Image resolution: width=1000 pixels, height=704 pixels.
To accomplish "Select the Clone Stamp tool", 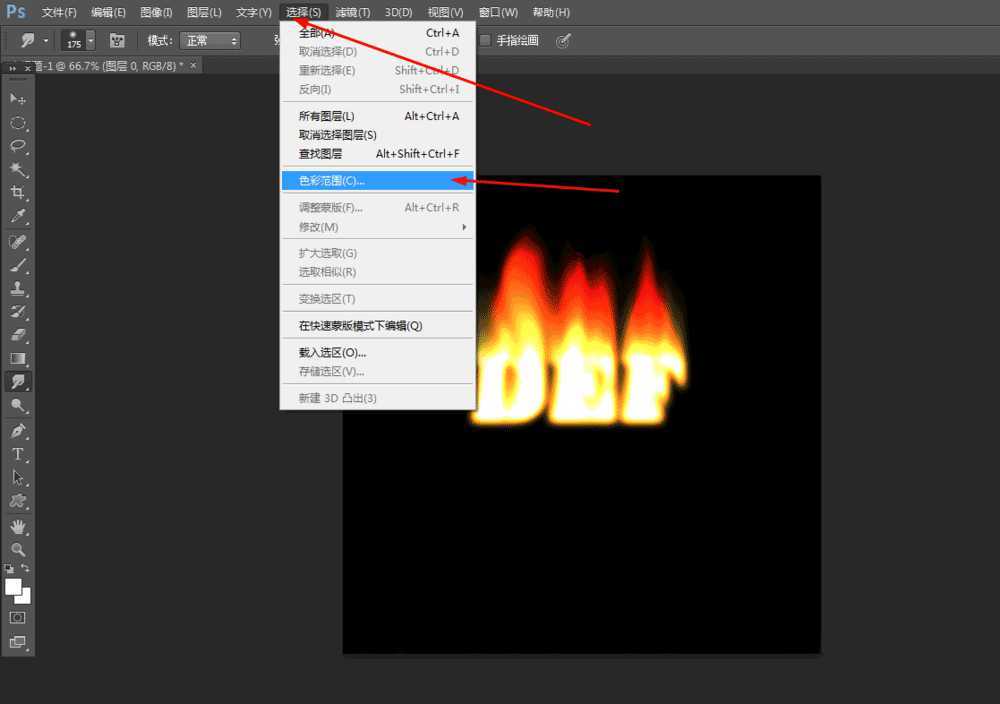I will click(17, 288).
